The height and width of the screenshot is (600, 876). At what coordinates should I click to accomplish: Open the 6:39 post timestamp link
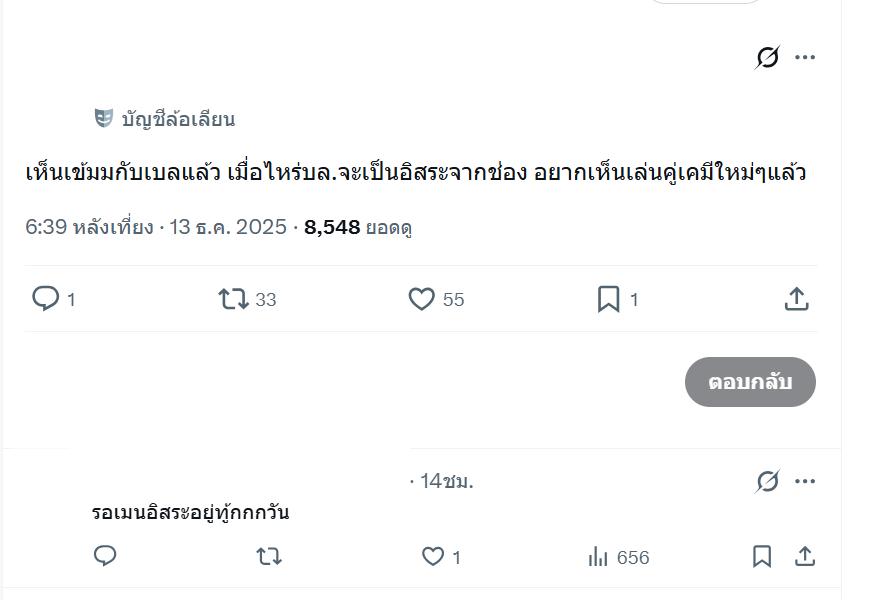pyautogui.click(x=157, y=227)
